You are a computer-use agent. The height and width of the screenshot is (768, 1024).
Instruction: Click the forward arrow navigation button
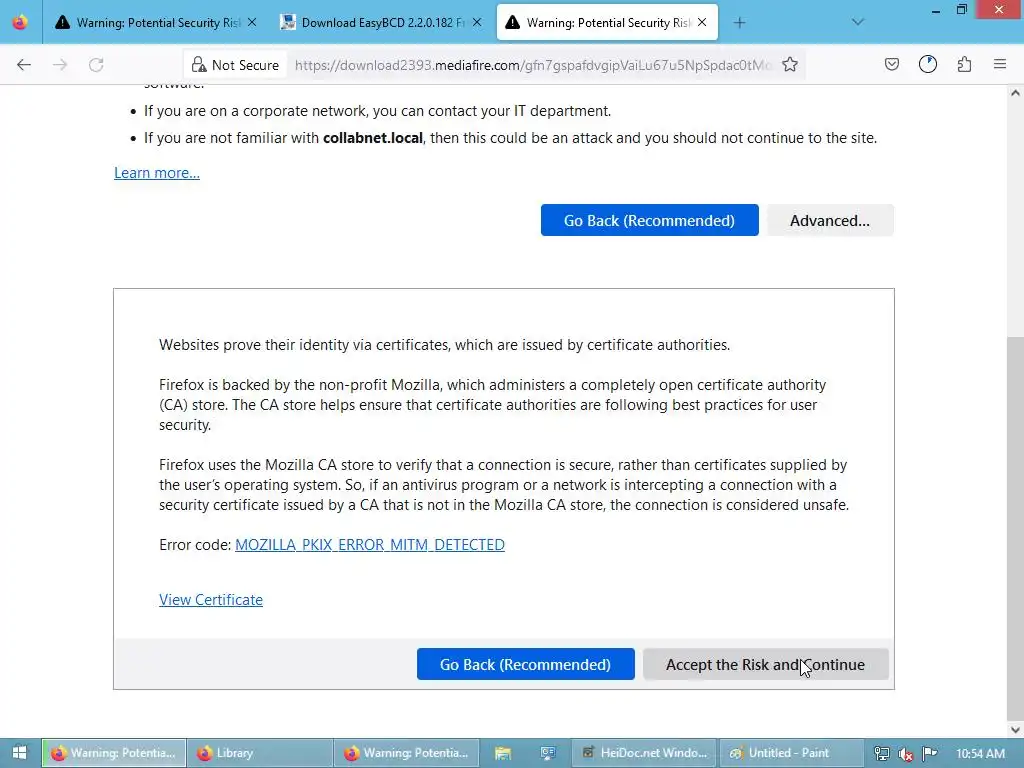point(60,65)
